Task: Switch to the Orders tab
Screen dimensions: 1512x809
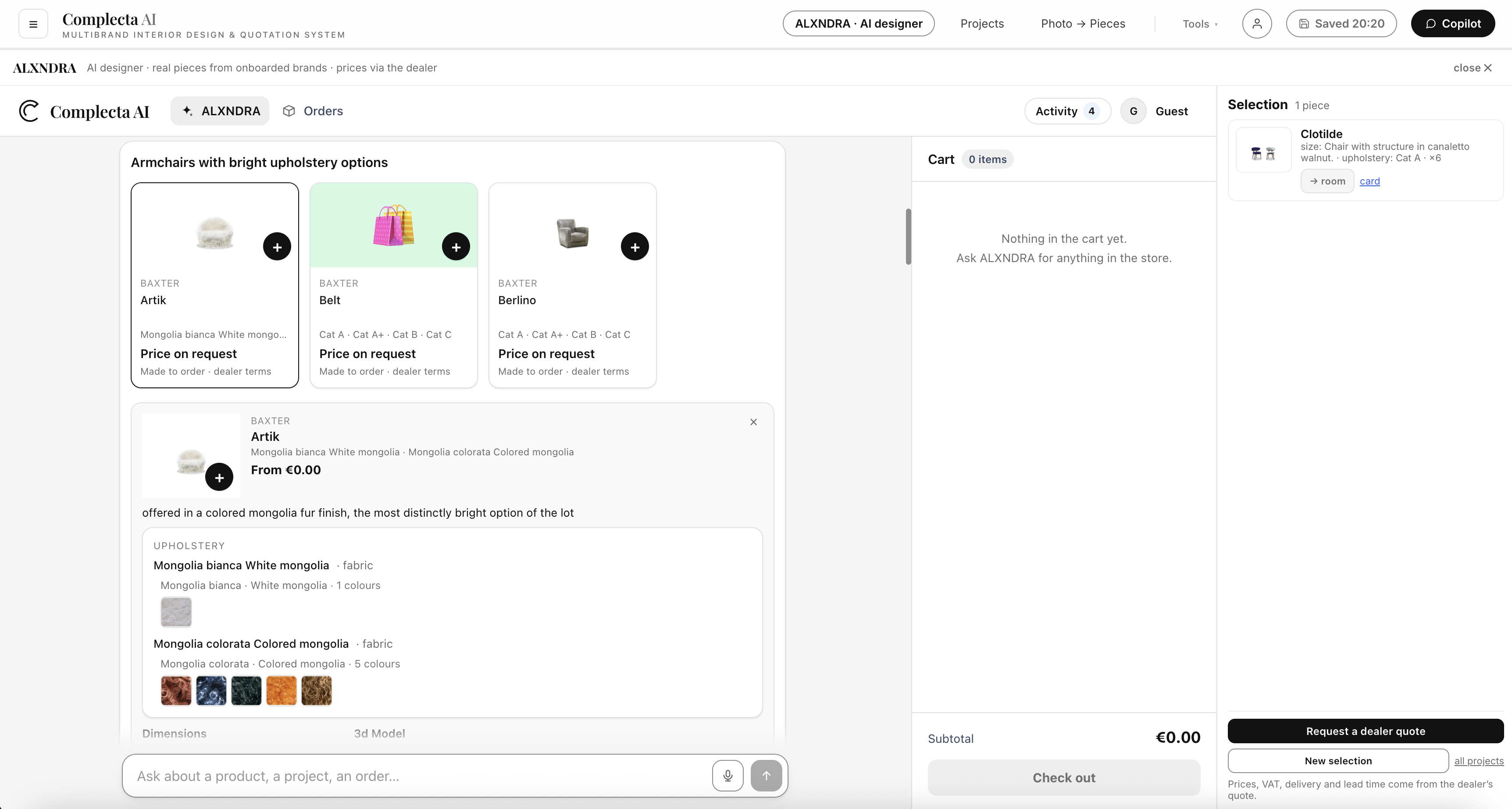Action: point(313,111)
